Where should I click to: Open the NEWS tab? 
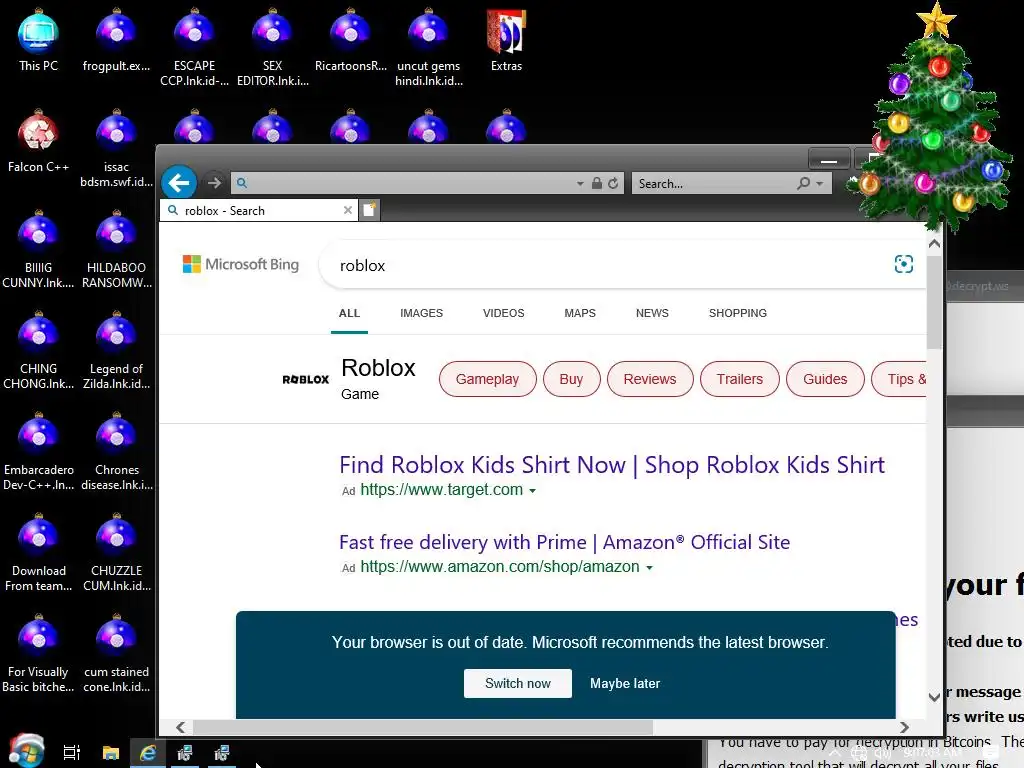tap(652, 313)
